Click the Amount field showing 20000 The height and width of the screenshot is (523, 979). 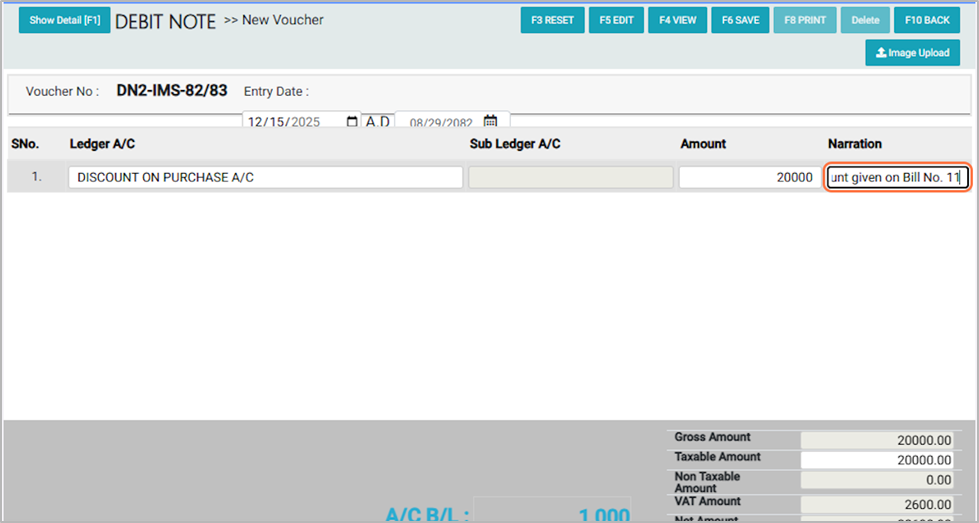coord(748,178)
